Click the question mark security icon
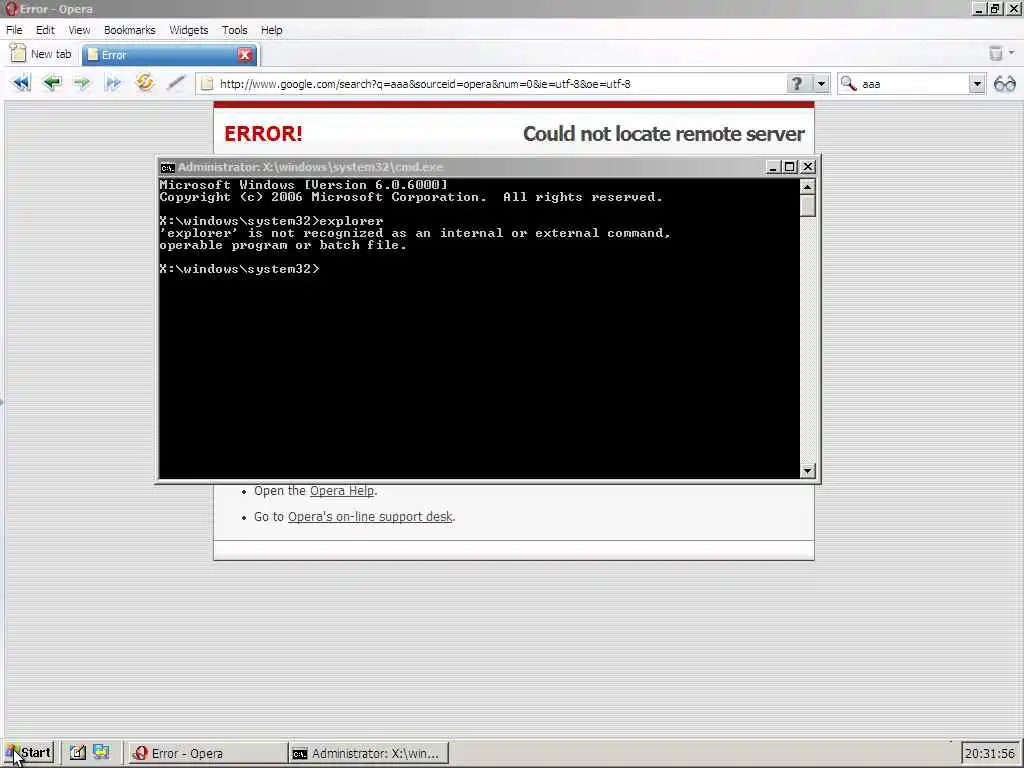The image size is (1024, 768). (x=797, y=84)
